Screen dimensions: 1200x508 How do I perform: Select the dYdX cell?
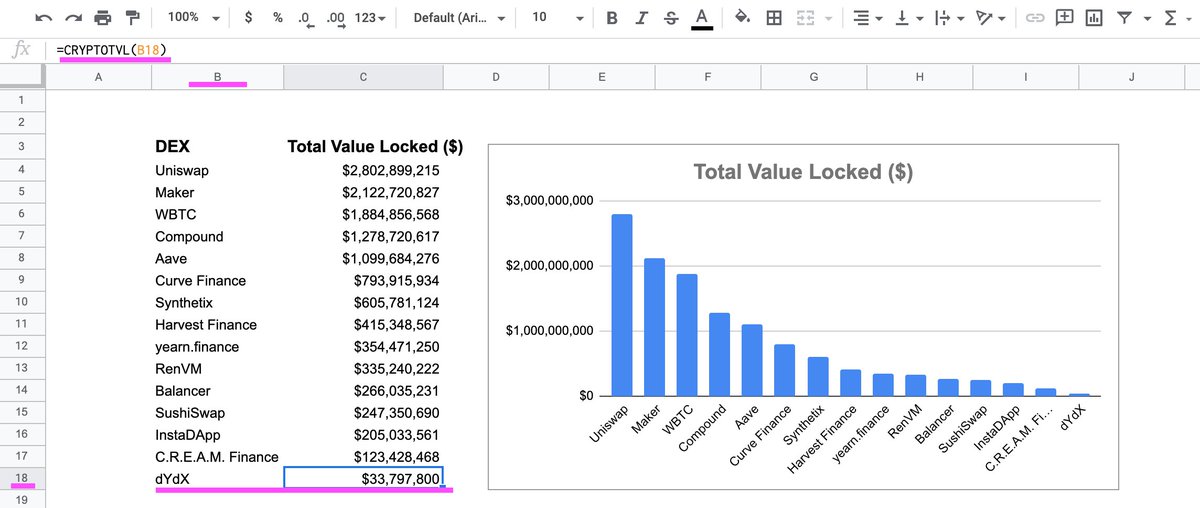pyautogui.click(x=217, y=478)
